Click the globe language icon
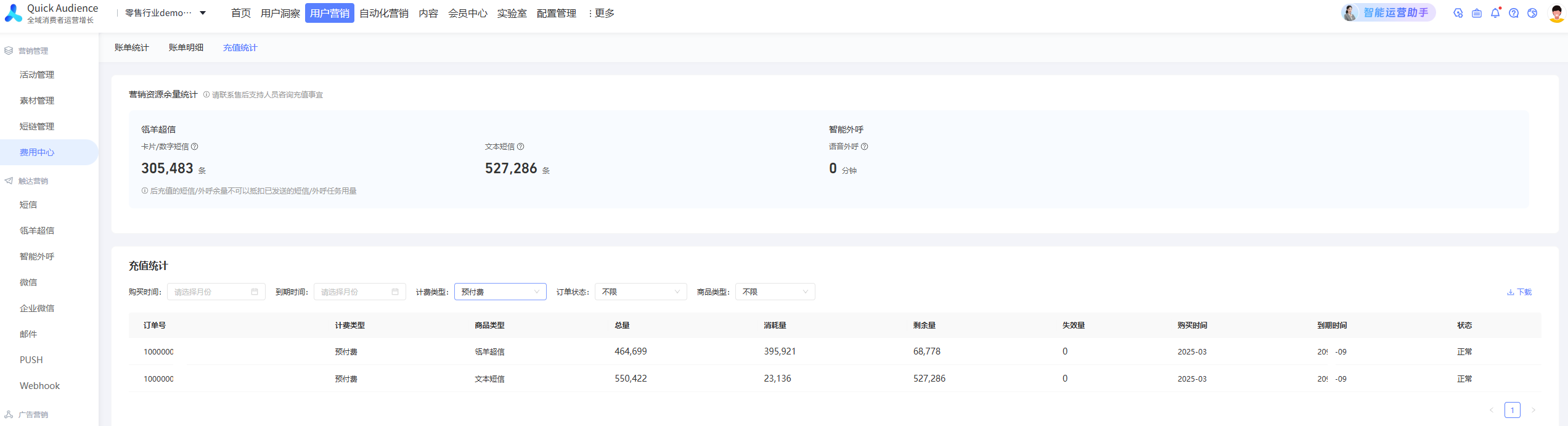 (1532, 13)
